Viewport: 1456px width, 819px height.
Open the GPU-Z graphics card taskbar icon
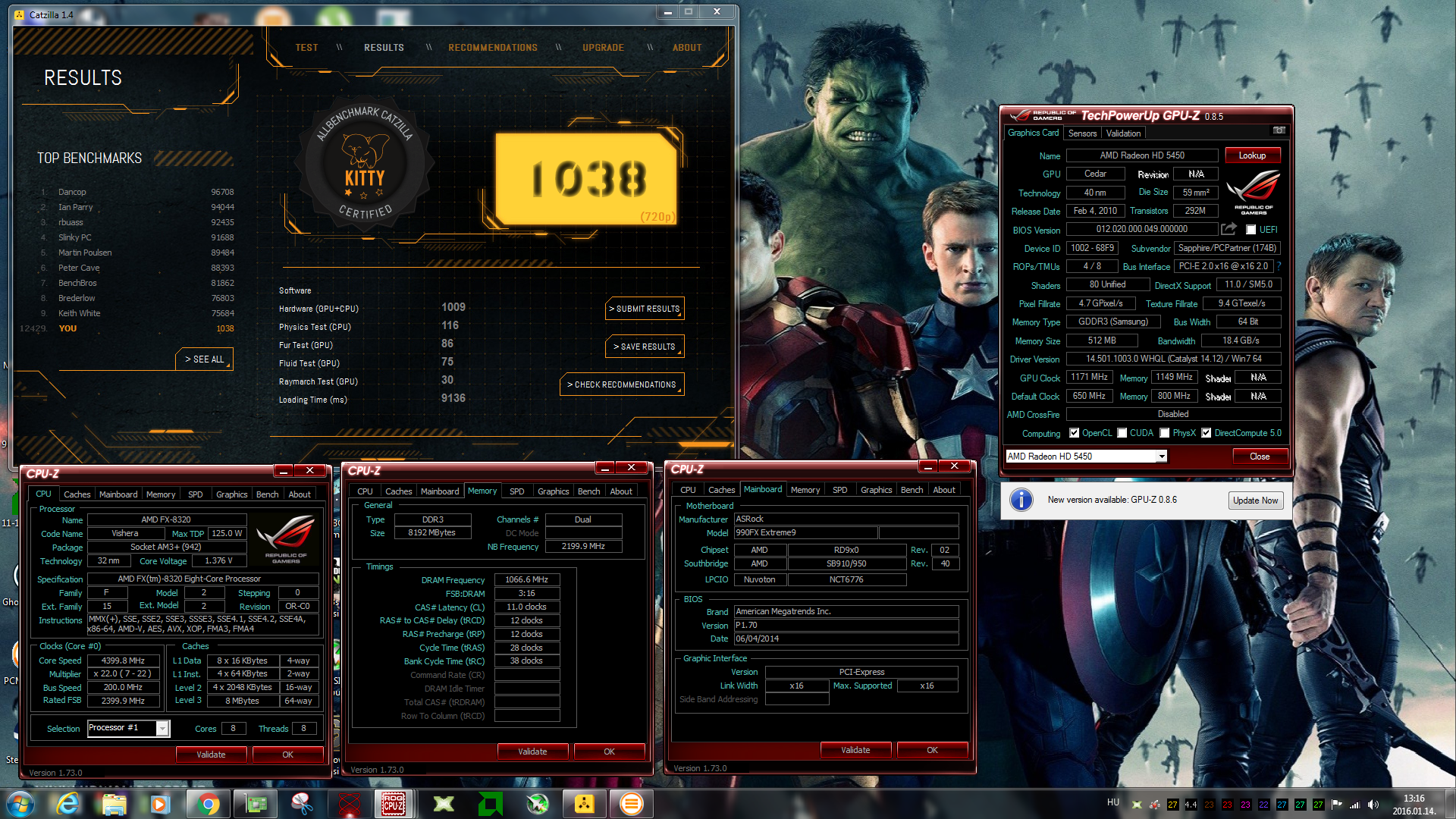point(256,804)
